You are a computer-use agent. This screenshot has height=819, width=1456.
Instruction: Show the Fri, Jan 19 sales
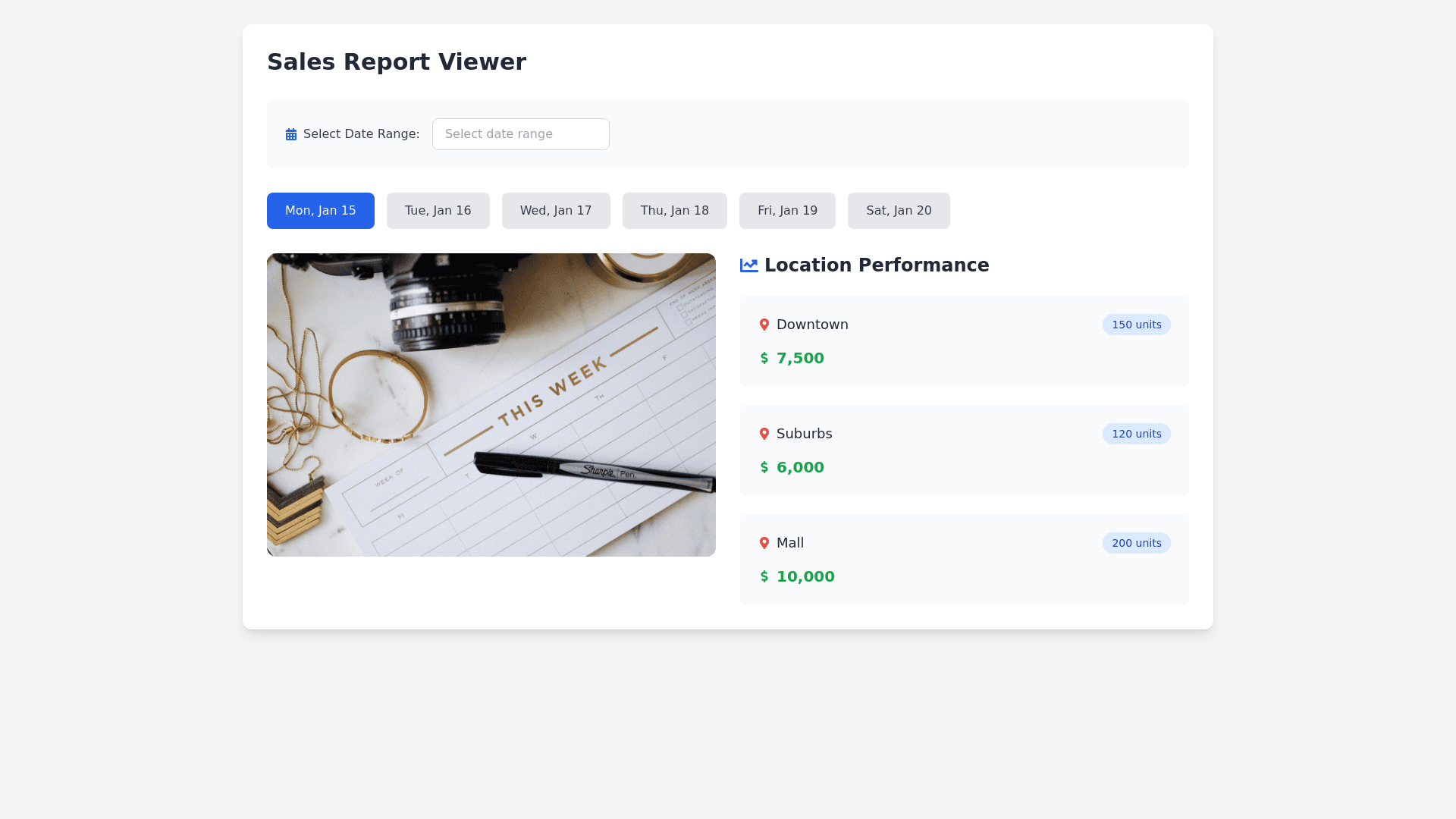coord(787,211)
